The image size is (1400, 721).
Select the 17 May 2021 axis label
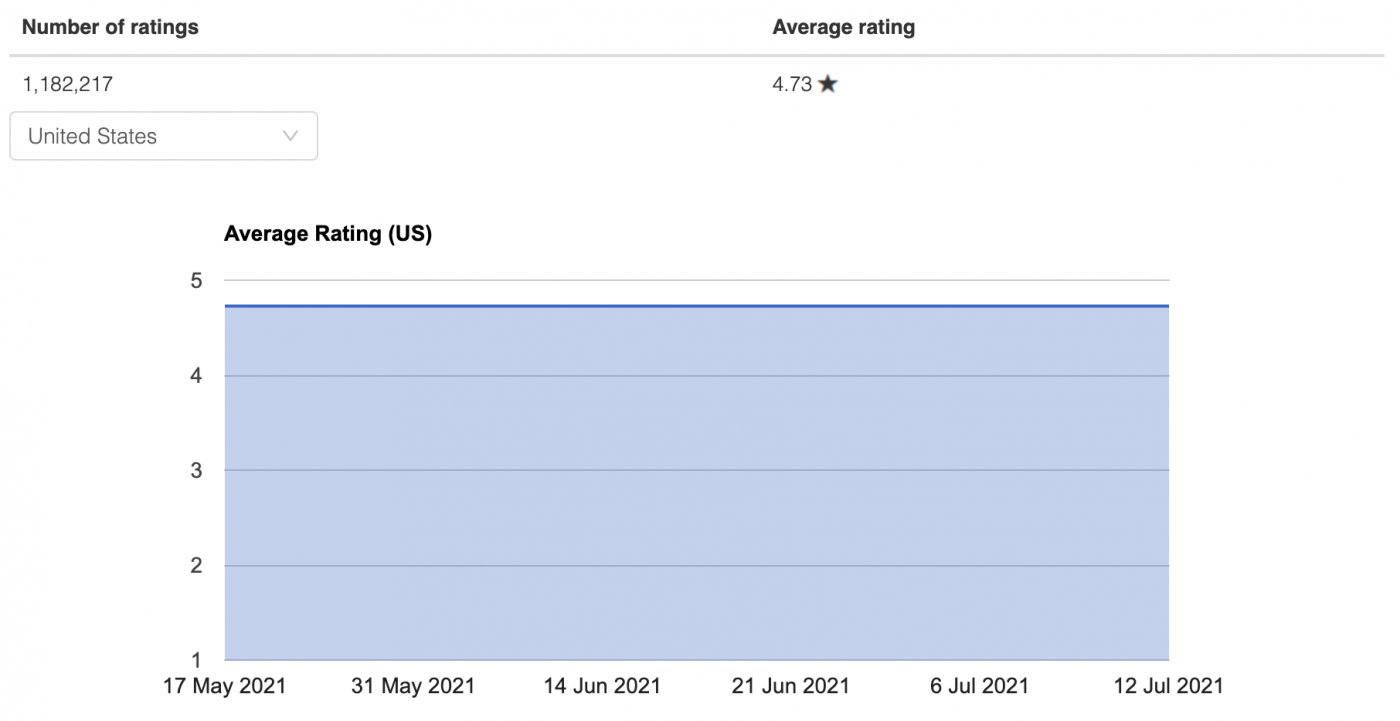point(224,686)
